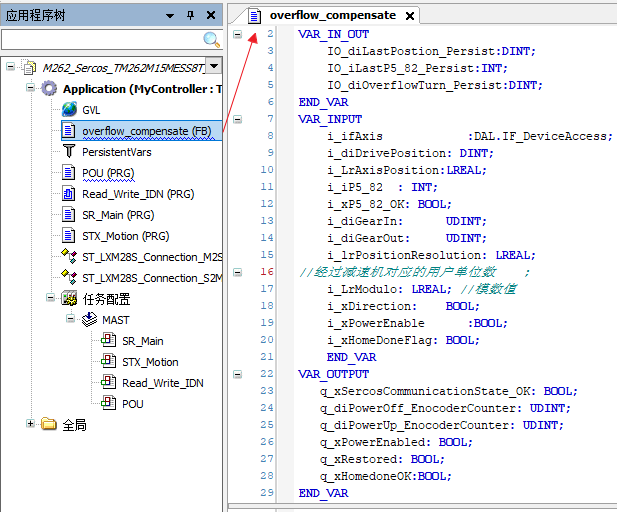This screenshot has height=512, width=617.
Task: Click the MAST task icon
Action: (x=88, y=319)
